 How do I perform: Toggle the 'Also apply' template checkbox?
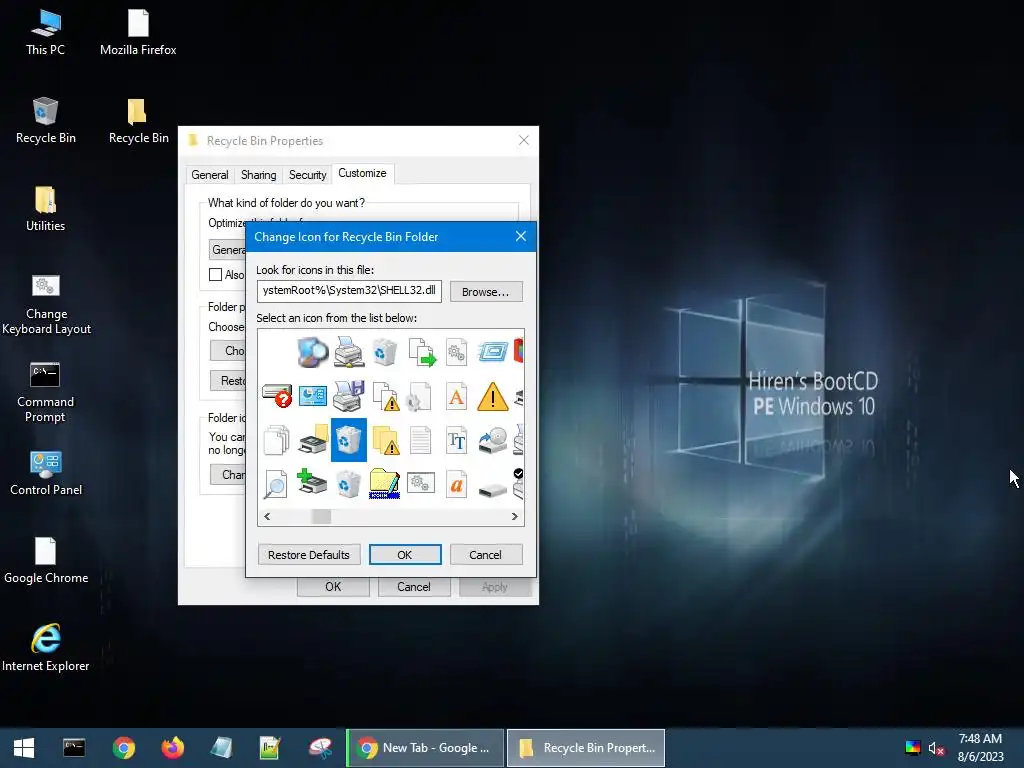point(216,274)
